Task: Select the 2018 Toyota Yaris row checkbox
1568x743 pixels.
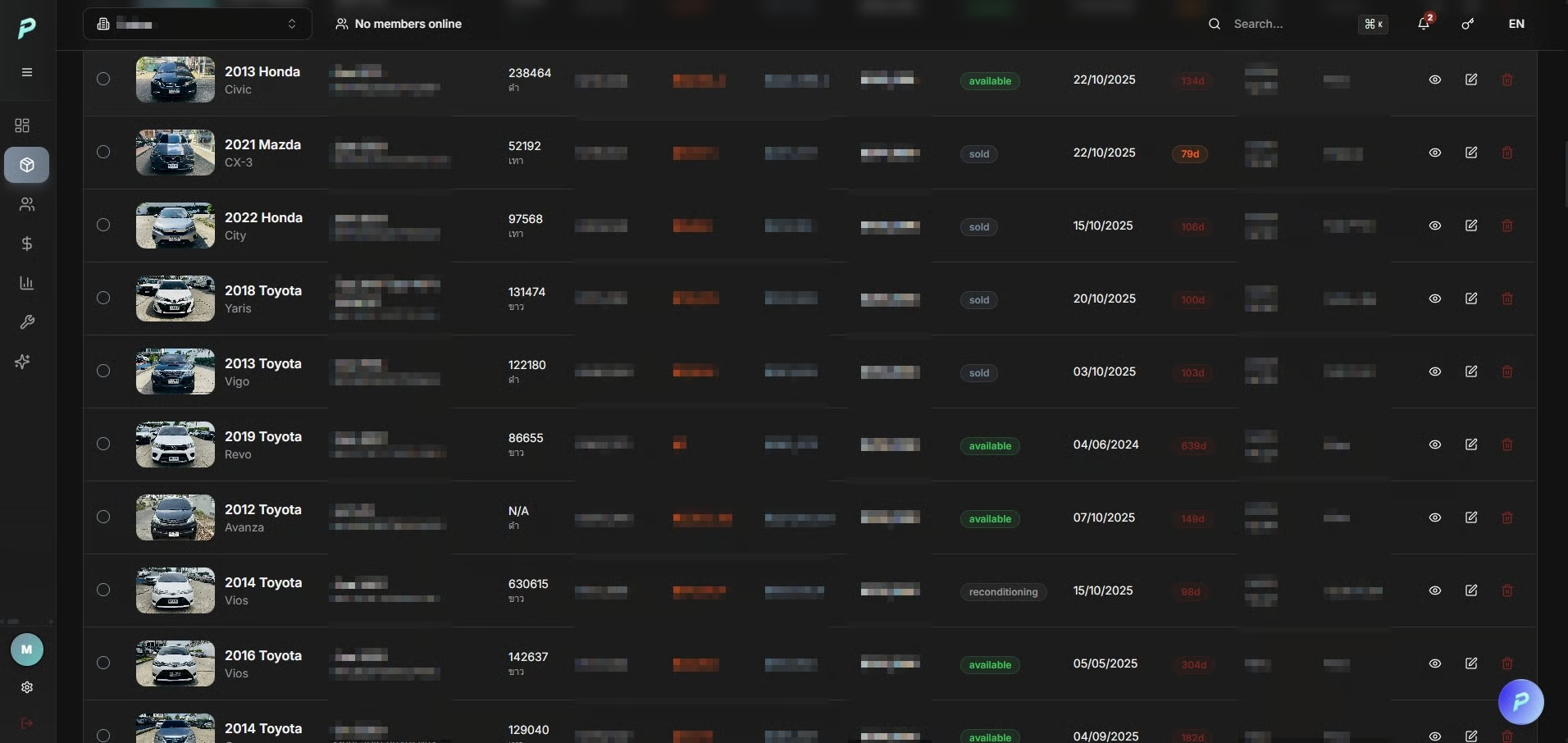Action: pyautogui.click(x=103, y=298)
